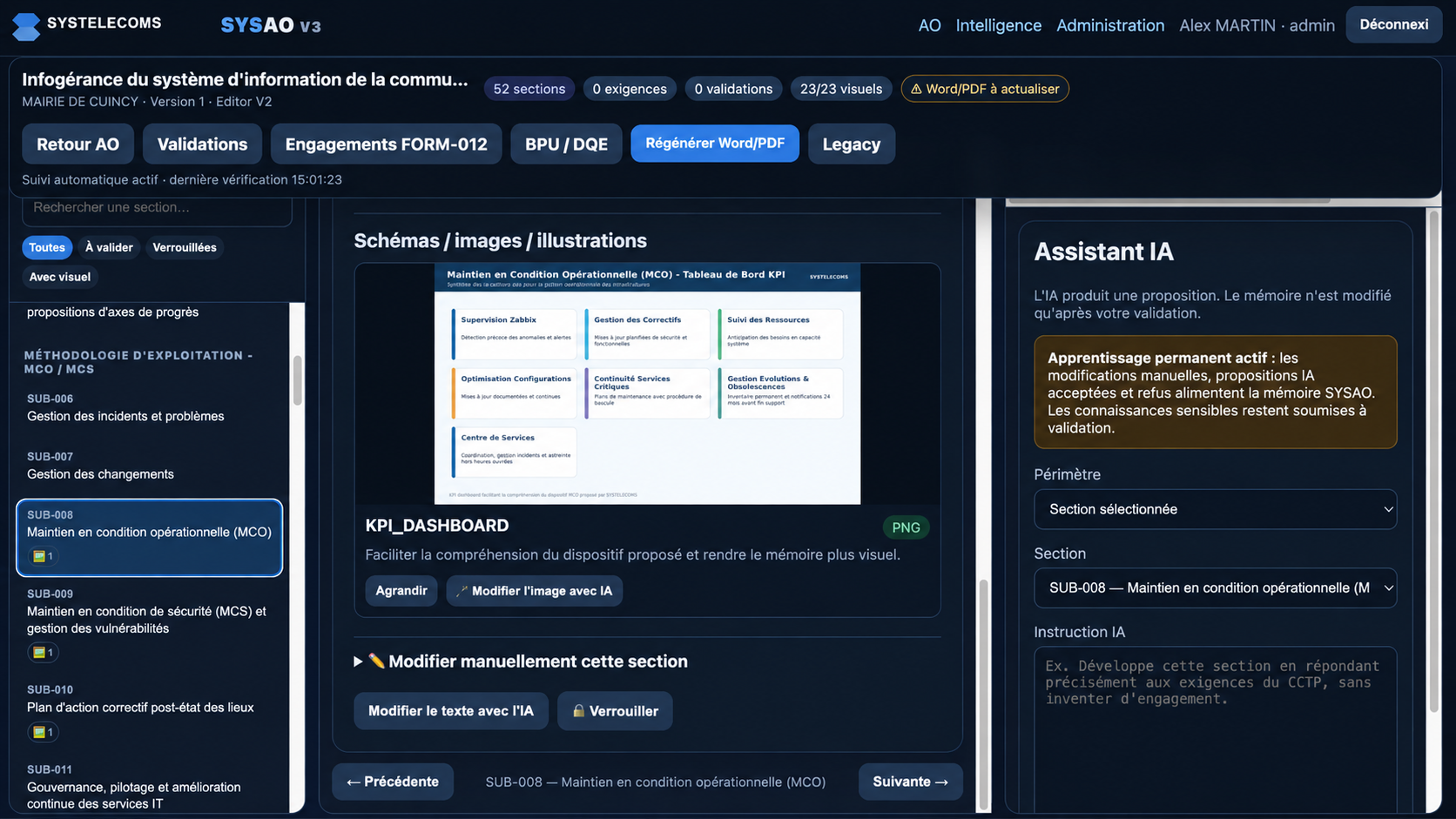Select SUB-011 Gouvernance, pilotage section
The height and width of the screenshot is (819, 1456).
click(150, 787)
